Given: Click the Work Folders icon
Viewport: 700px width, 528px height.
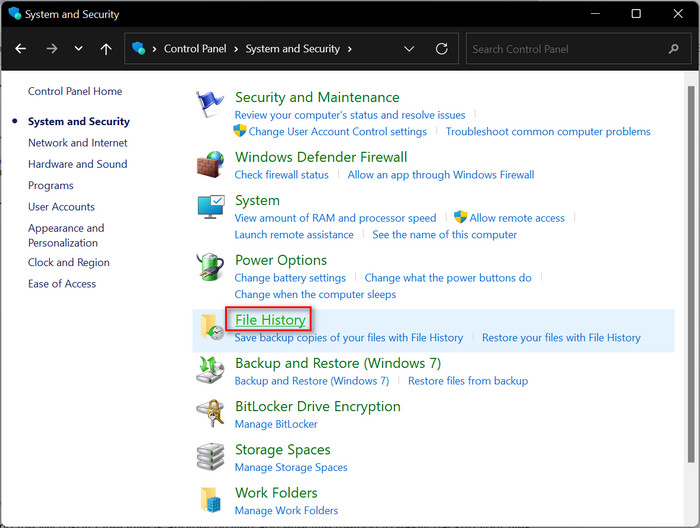Looking at the screenshot, I should pyautogui.click(x=210, y=499).
